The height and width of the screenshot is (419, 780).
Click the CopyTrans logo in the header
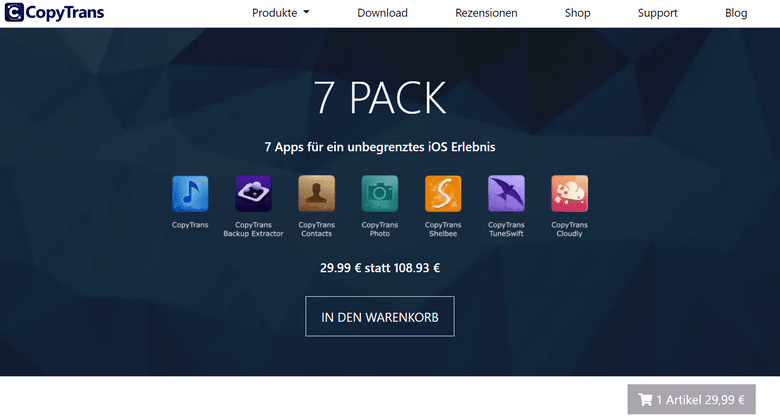(x=55, y=12)
